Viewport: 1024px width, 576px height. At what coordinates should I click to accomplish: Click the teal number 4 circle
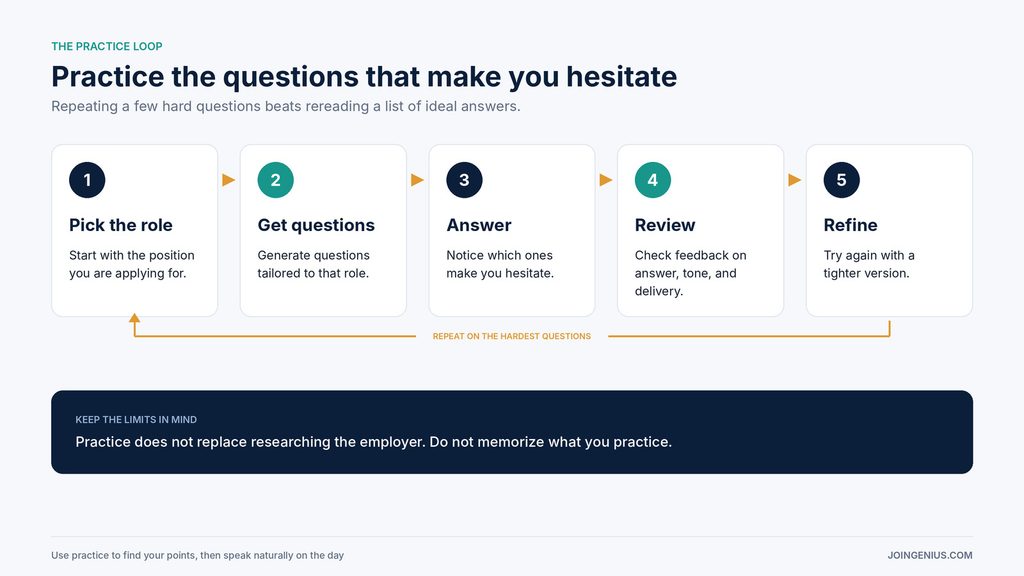(652, 180)
